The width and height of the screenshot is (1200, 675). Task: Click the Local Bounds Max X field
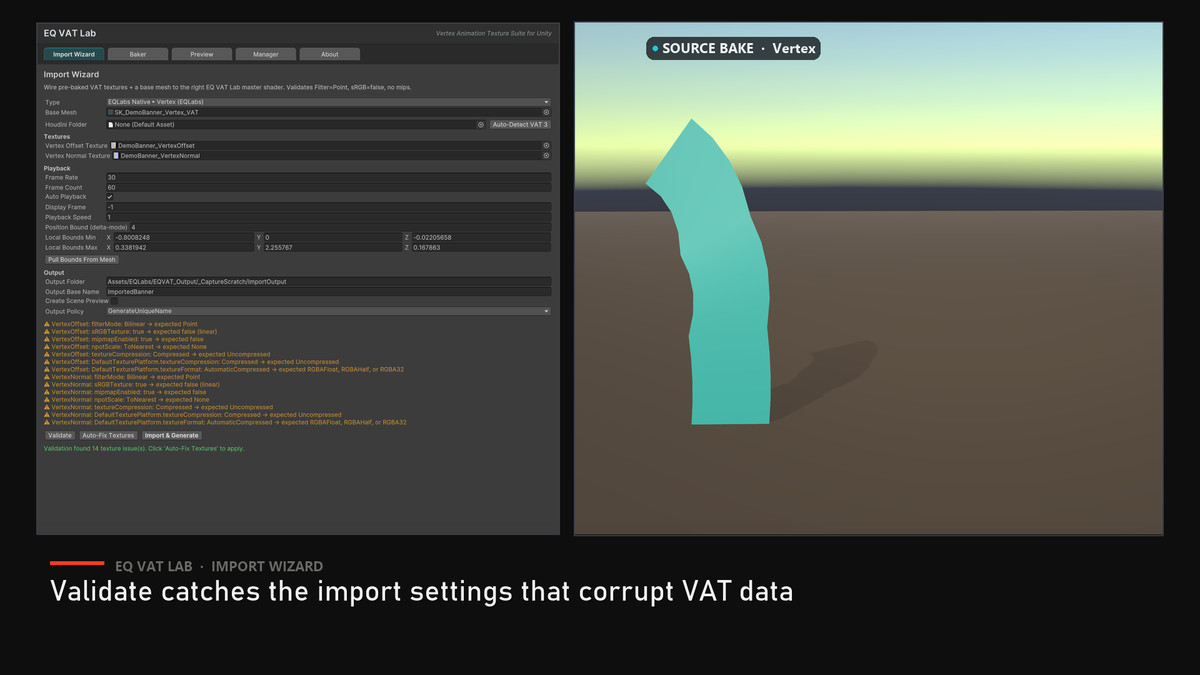pyautogui.click(x=183, y=247)
